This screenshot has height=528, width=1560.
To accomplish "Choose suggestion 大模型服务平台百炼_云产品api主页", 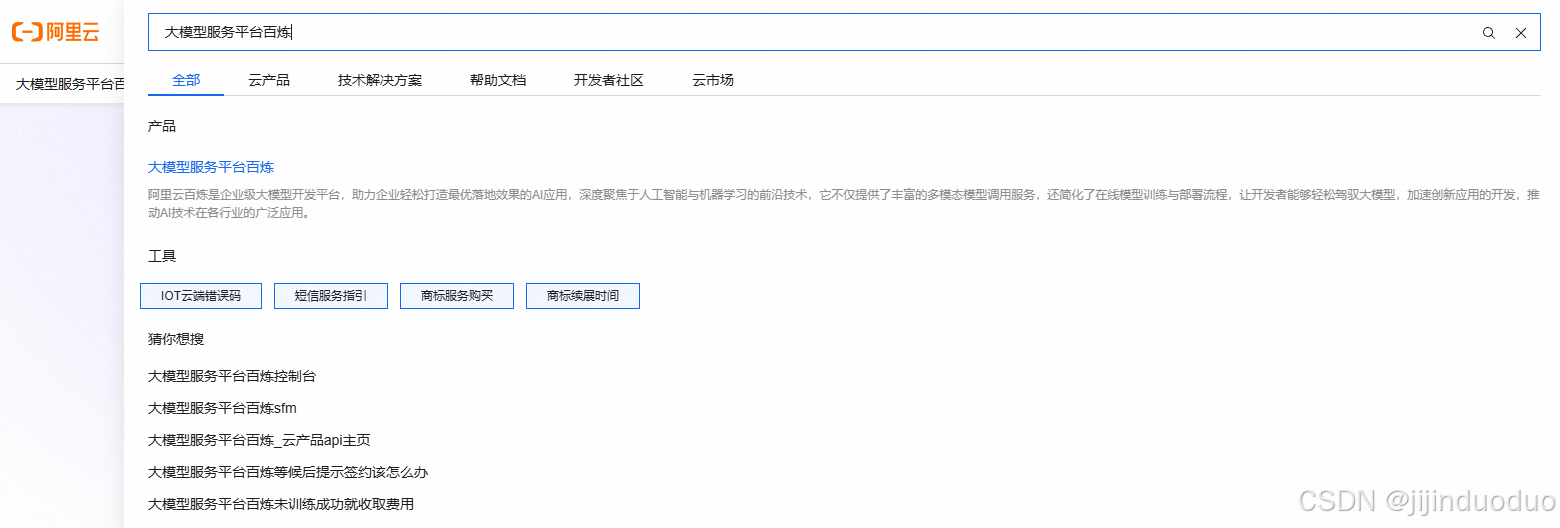I will 259,440.
